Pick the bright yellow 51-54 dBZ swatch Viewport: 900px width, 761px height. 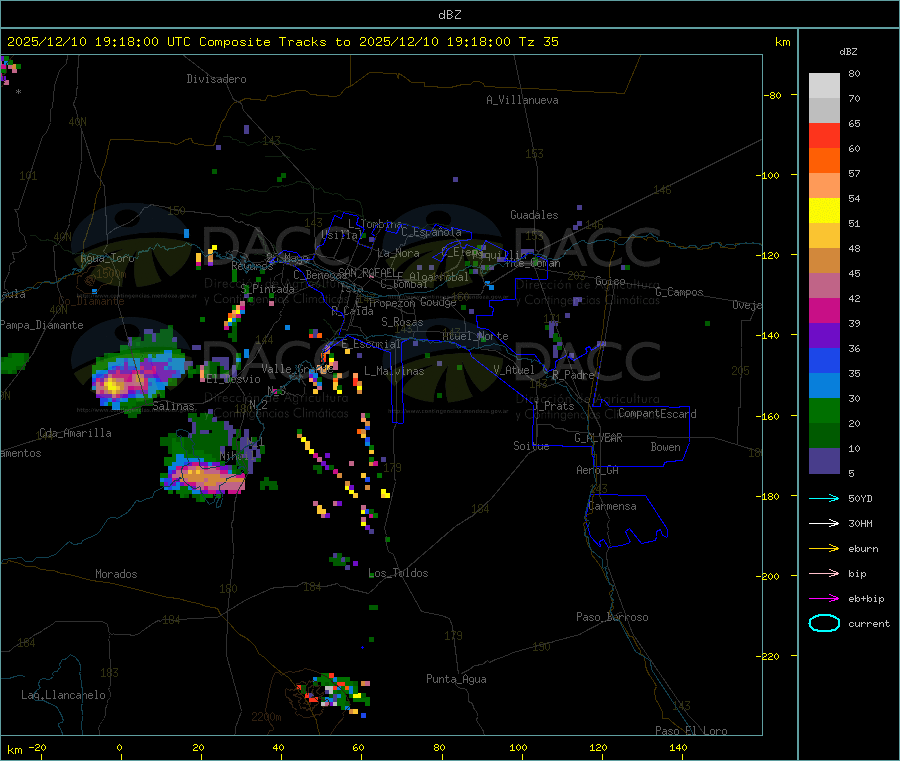click(x=824, y=211)
